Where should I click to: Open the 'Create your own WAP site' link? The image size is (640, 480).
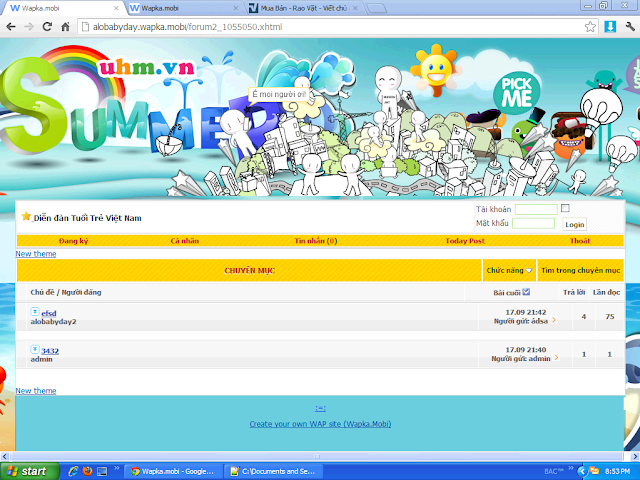(320, 424)
